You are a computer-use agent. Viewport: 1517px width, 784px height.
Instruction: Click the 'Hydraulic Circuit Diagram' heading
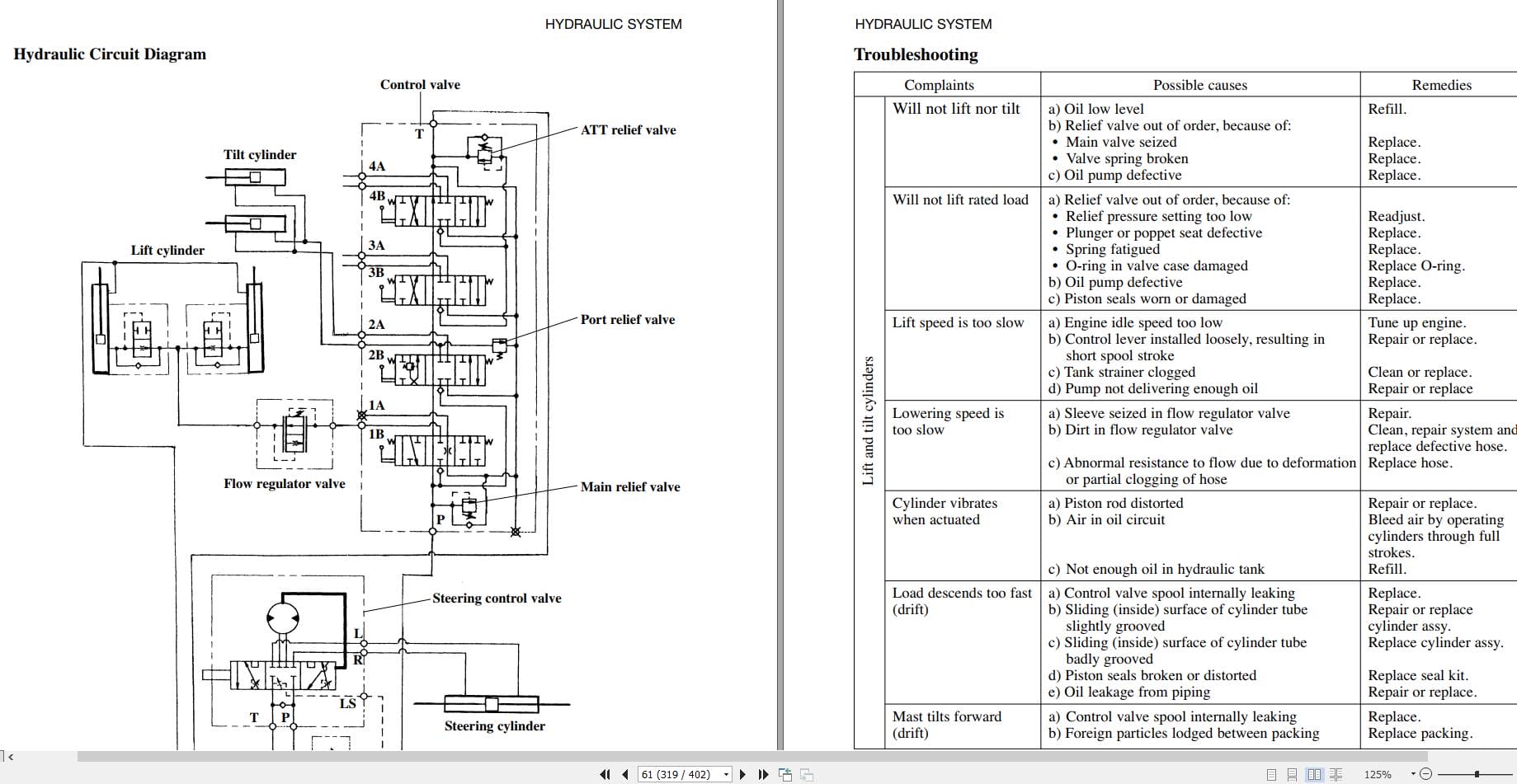point(110,54)
